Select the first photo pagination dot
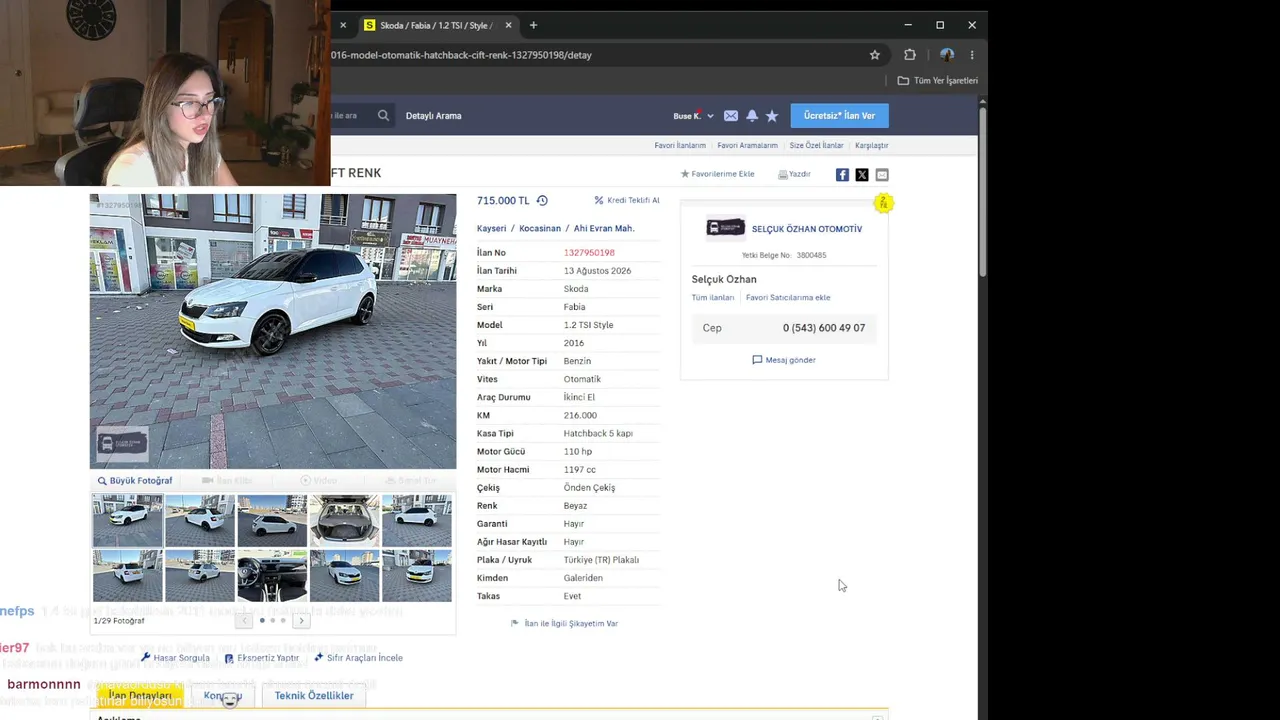The width and height of the screenshot is (1280, 720). click(x=262, y=621)
